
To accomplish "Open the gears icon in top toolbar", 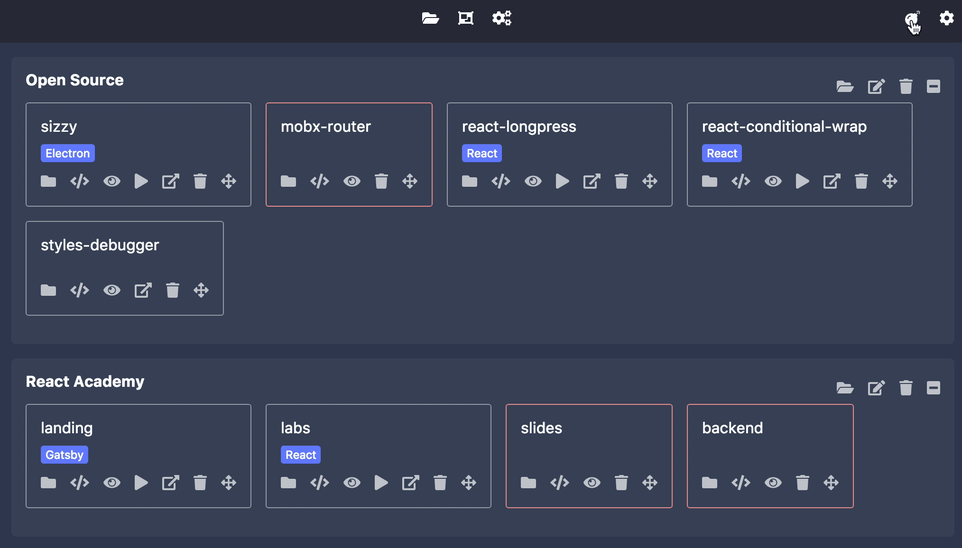I will tap(502, 18).
